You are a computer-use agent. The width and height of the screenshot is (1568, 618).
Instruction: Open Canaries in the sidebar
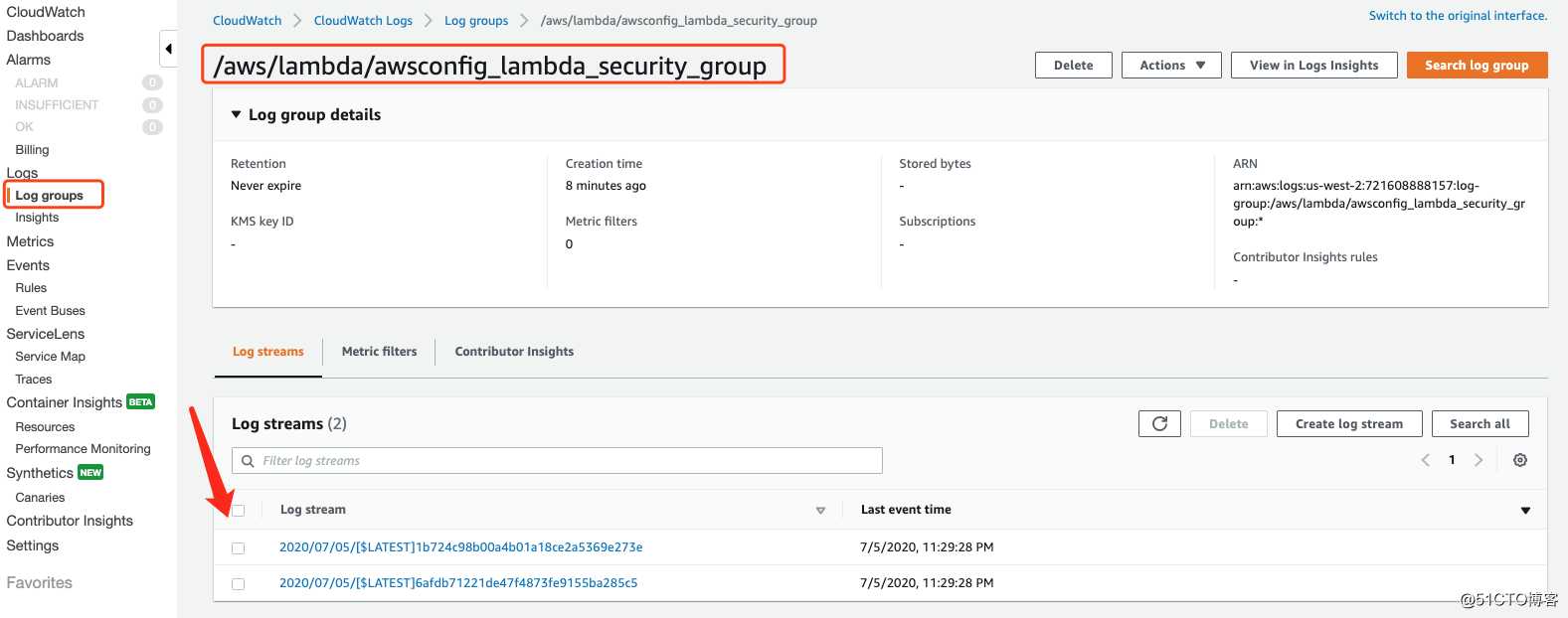click(40, 498)
